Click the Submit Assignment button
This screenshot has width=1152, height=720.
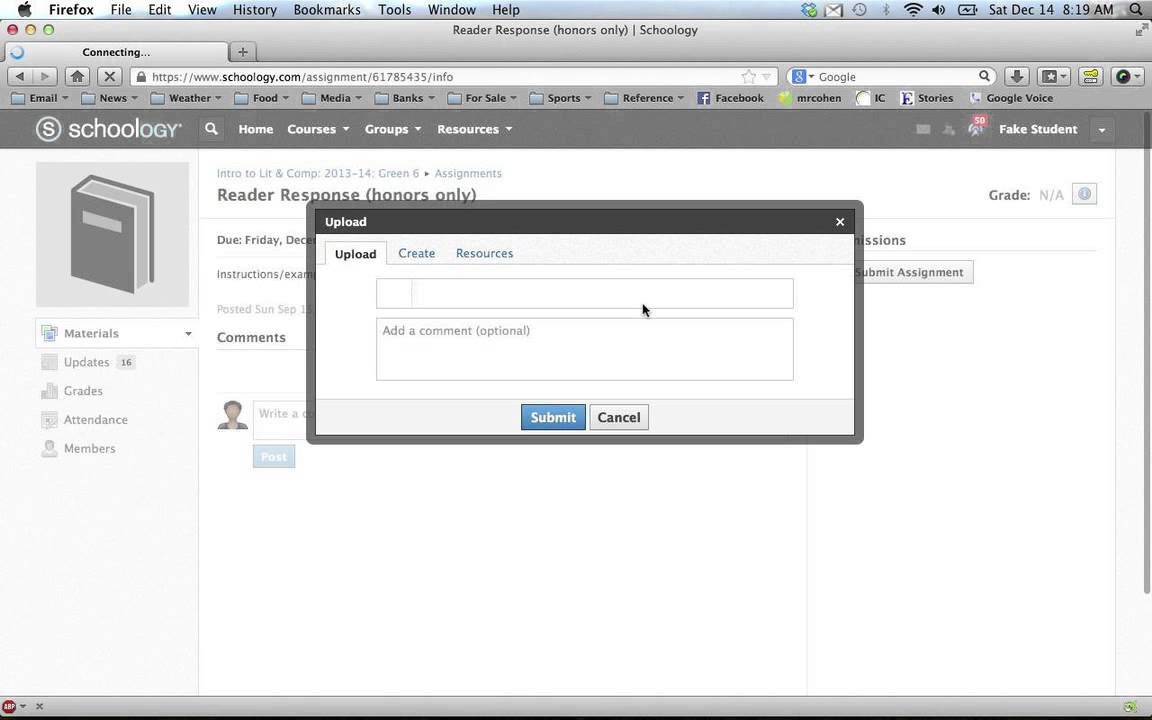(x=912, y=273)
